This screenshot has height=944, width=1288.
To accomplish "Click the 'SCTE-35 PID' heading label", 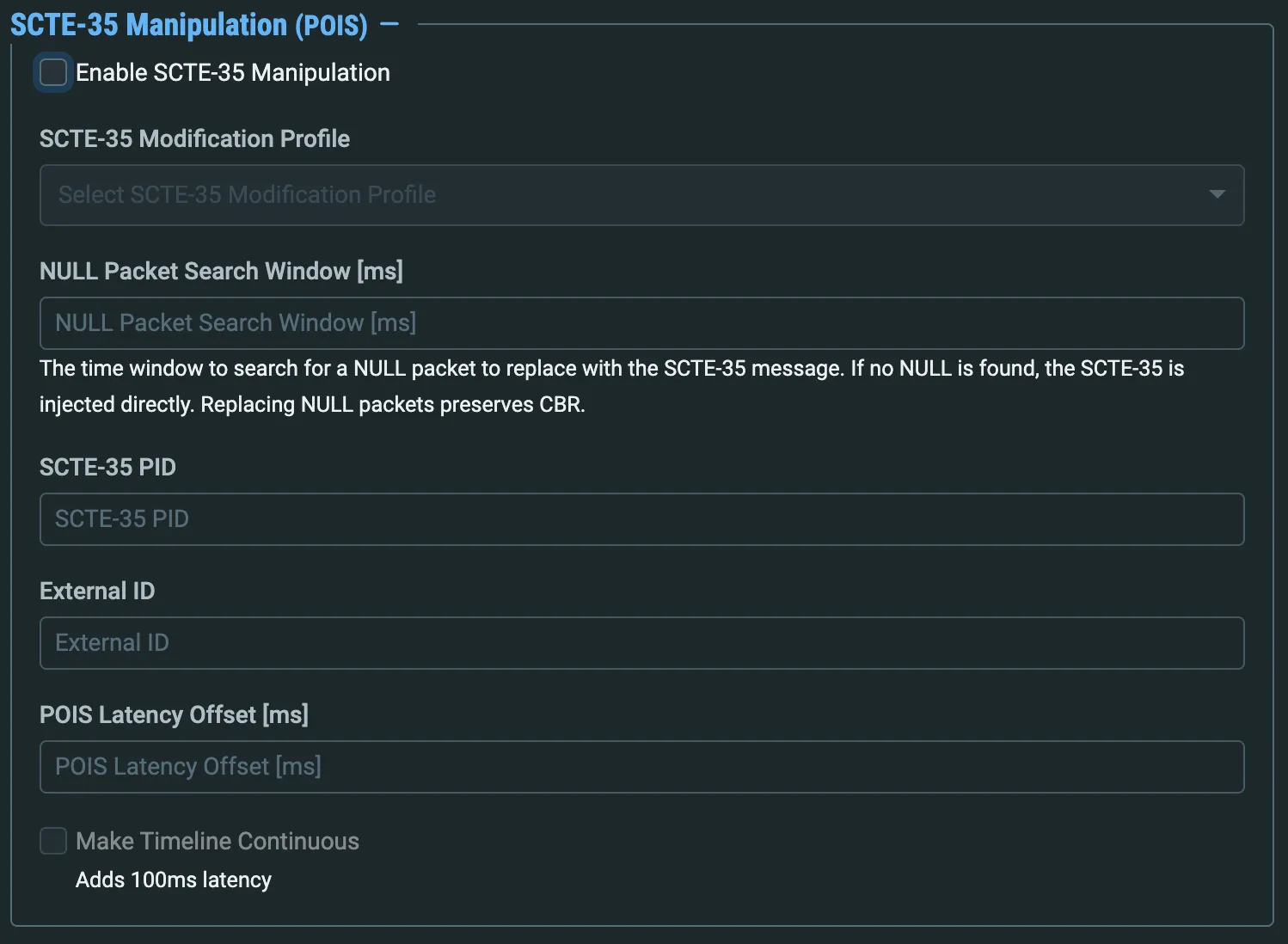I will (107, 467).
